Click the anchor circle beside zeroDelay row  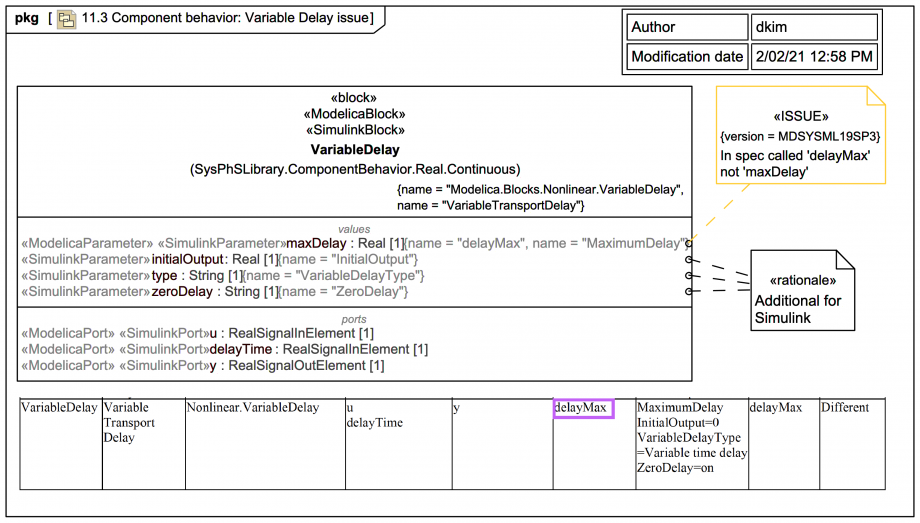689,291
